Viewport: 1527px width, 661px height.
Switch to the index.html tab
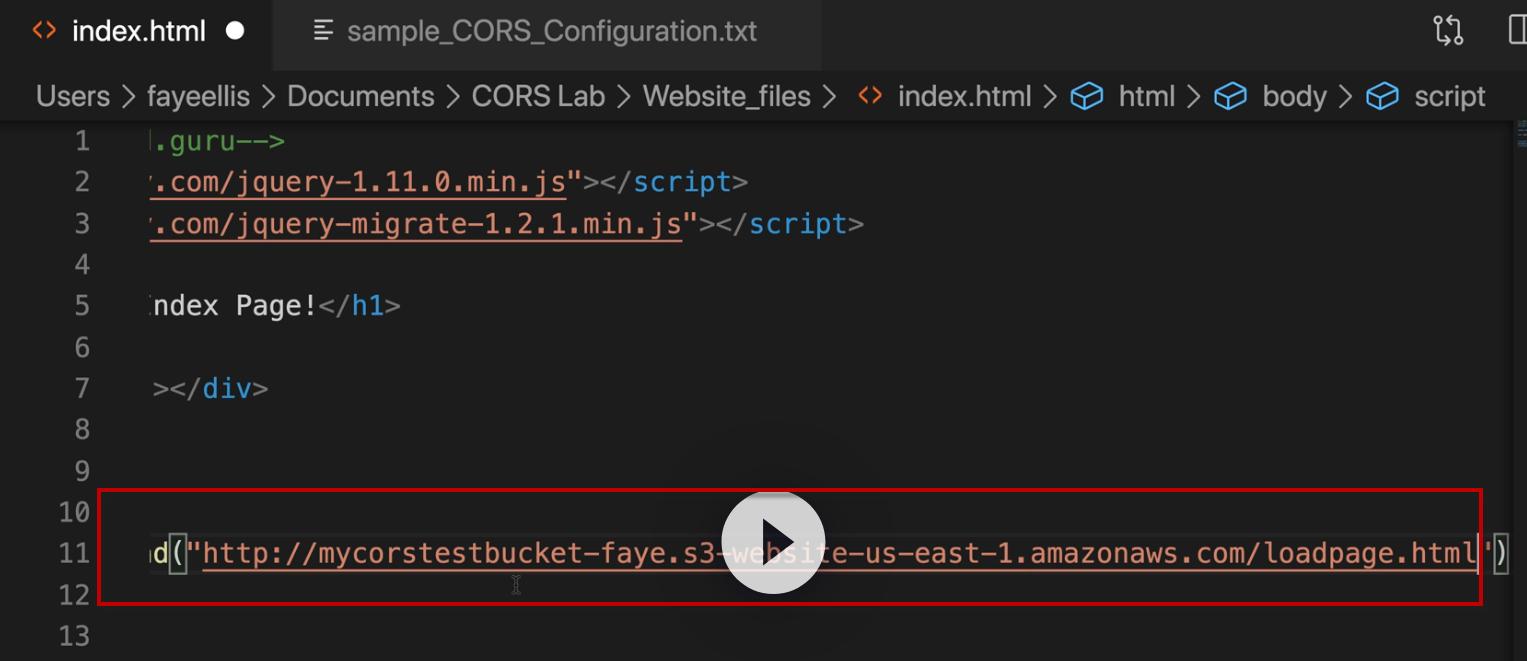coord(139,31)
